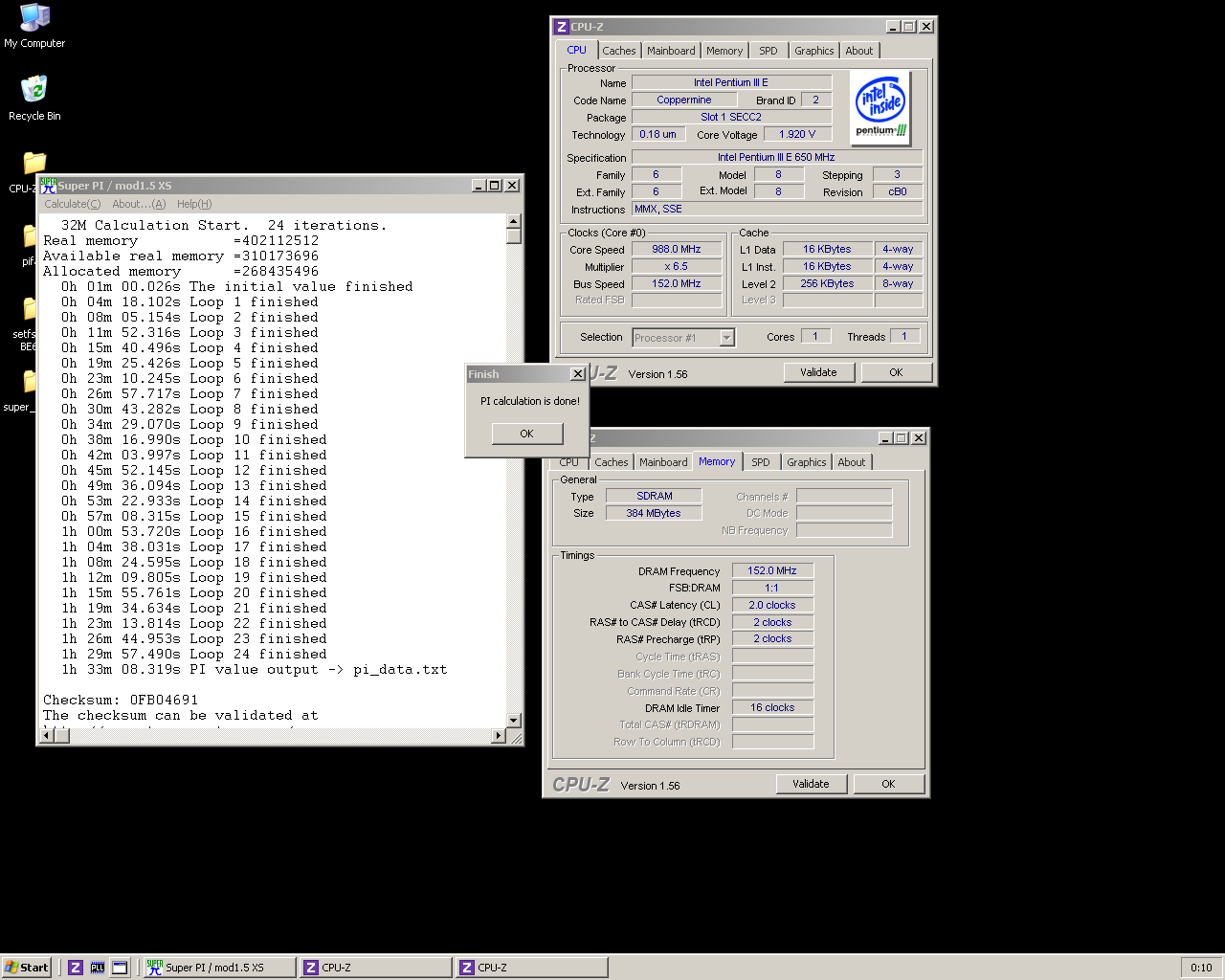Select Mainboard tab in bottom CPU-Z window
This screenshot has height=980, width=1225.
click(663, 462)
